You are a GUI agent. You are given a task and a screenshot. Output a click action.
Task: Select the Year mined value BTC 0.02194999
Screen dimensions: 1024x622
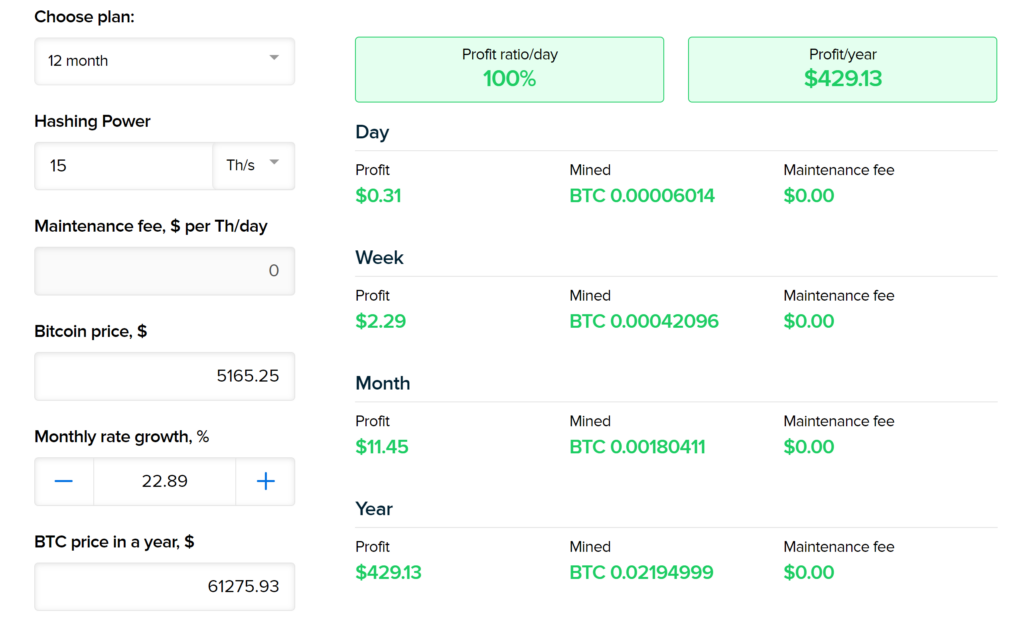(641, 572)
